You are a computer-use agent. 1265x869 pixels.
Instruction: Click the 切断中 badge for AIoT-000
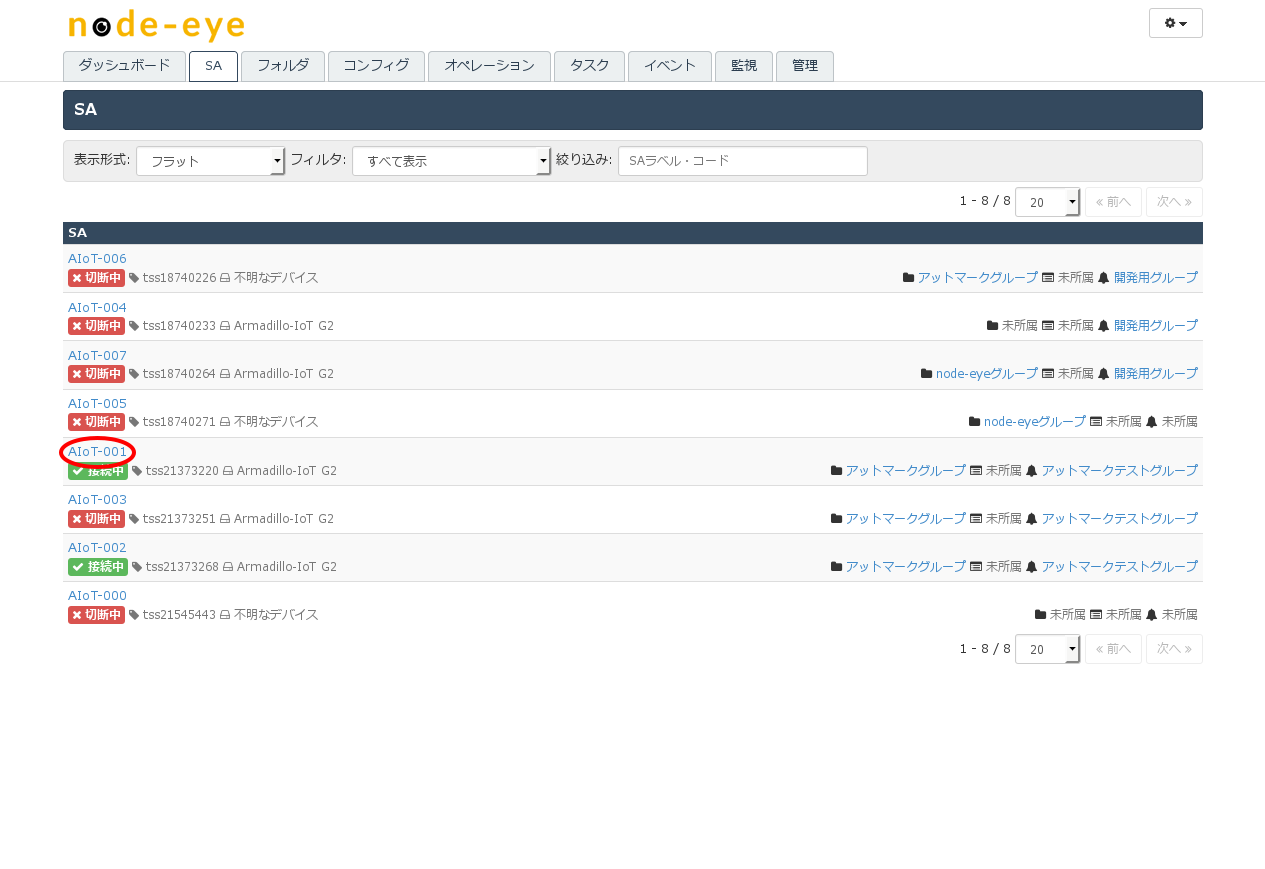point(96,614)
